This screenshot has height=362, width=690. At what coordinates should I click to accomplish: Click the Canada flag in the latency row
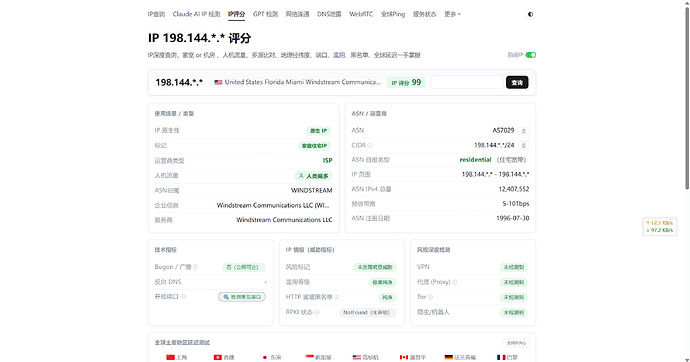point(404,357)
